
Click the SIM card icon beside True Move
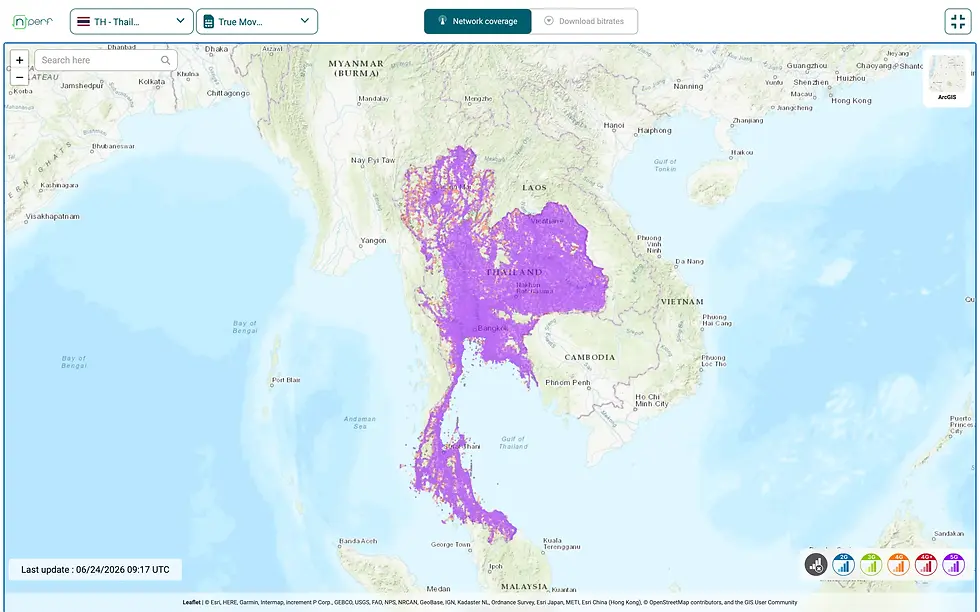point(209,22)
